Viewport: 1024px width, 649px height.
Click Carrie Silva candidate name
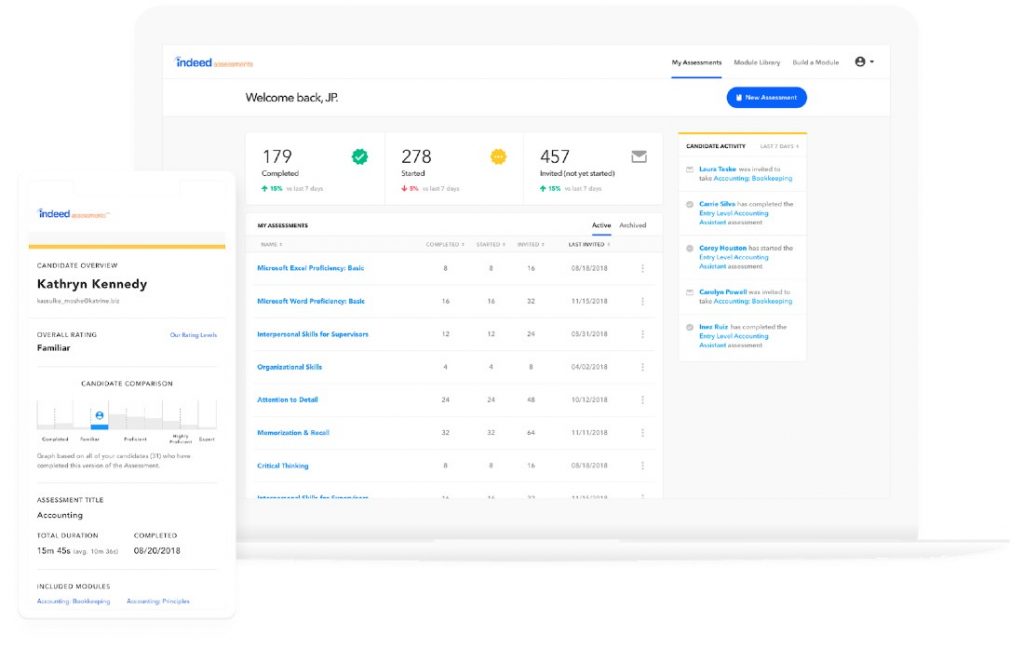(717, 204)
